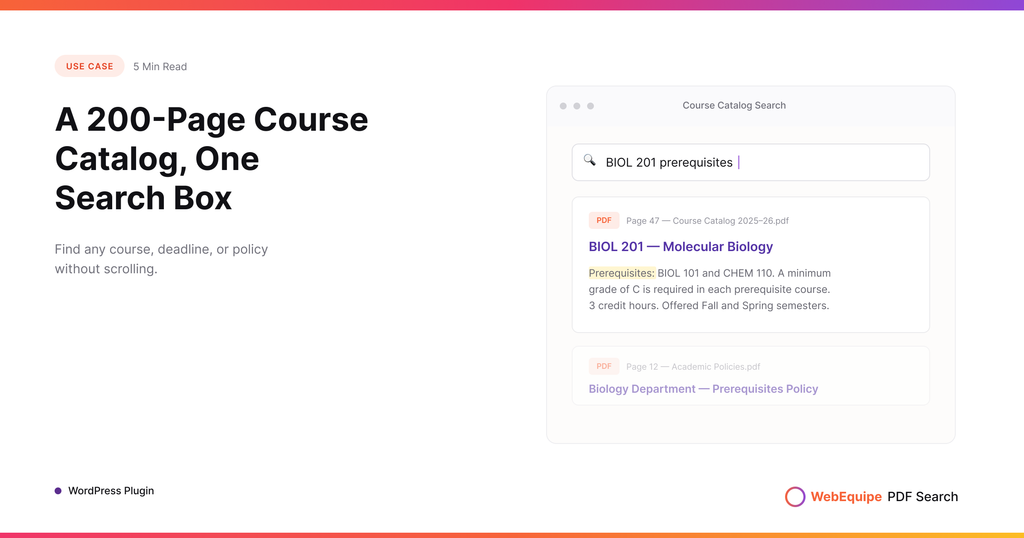The height and width of the screenshot is (538, 1024).
Task: Click the '5 Min Read' label
Action: point(160,67)
